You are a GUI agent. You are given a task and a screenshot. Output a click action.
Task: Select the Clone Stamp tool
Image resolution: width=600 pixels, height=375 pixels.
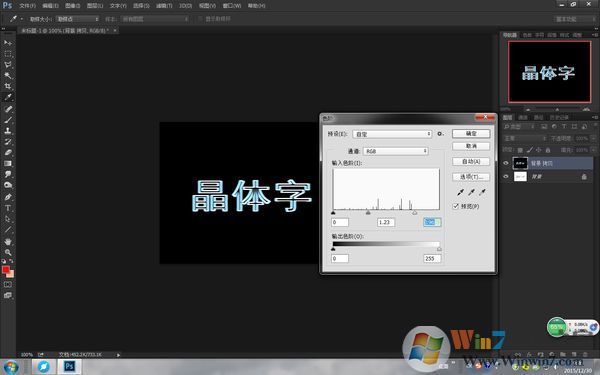(8, 130)
